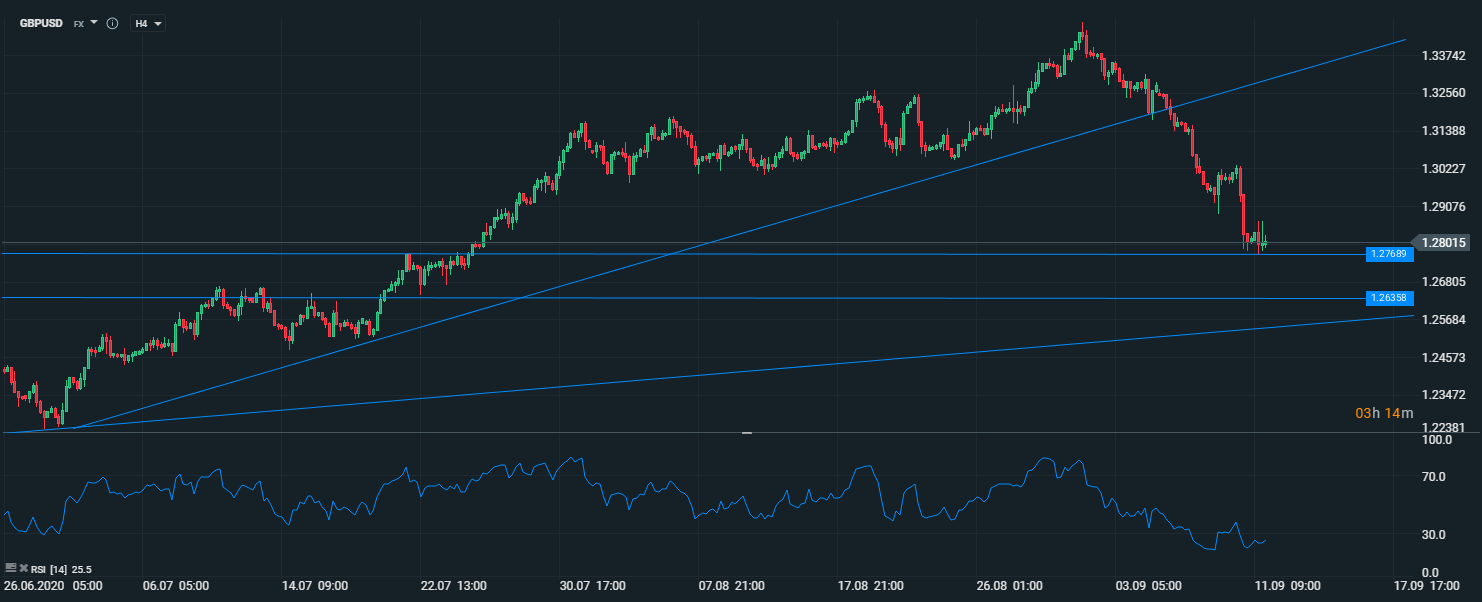This screenshot has width=1482, height=602.
Task: Click the 17.09 17:00 time axis label
Action: click(1427, 585)
